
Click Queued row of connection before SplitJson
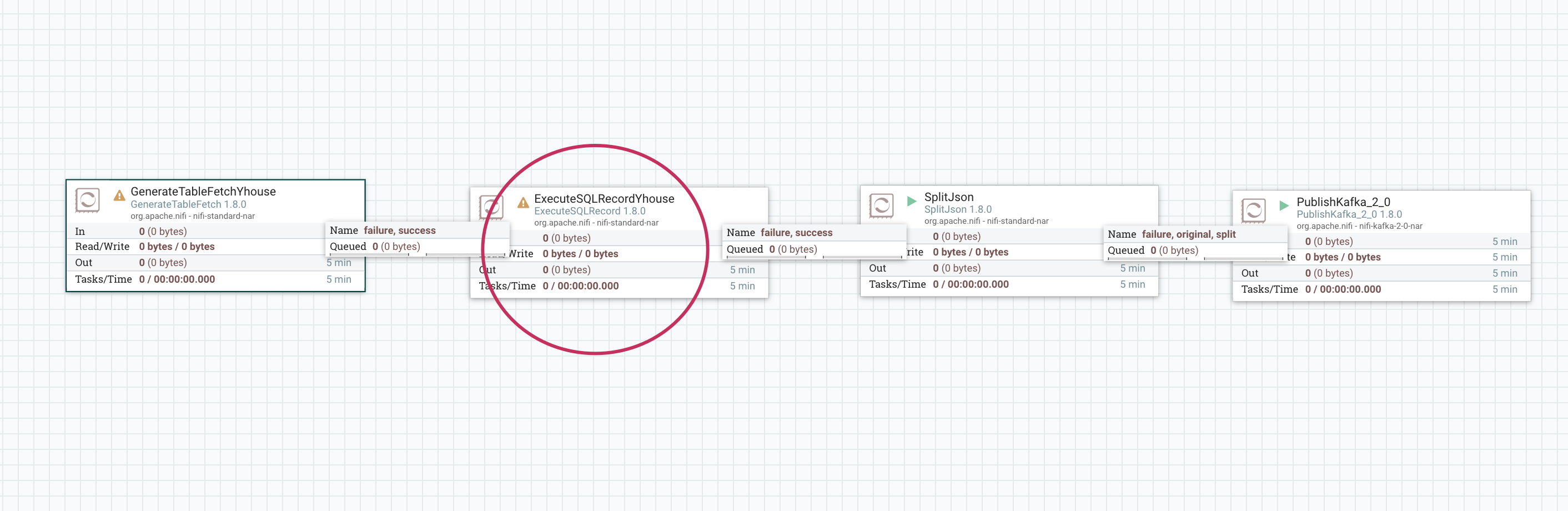(x=815, y=249)
